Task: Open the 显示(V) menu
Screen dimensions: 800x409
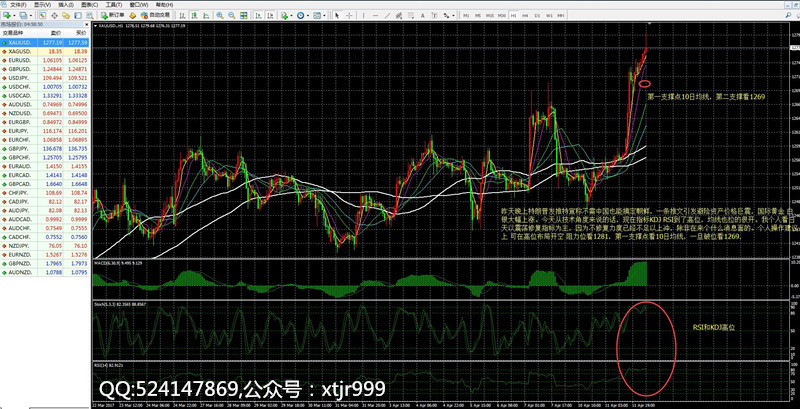Action: tap(42, 5)
